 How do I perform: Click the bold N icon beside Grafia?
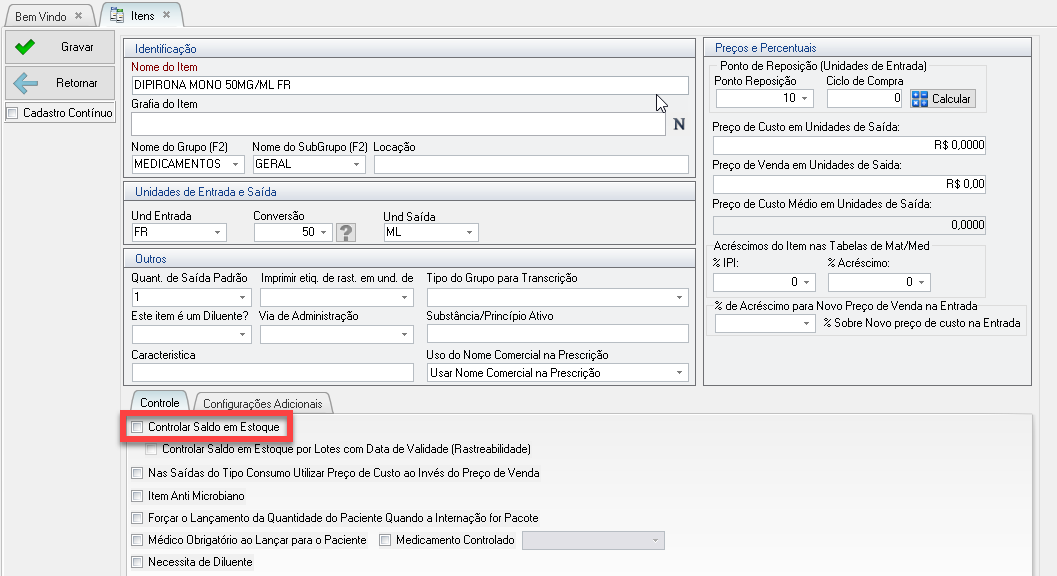coord(679,125)
